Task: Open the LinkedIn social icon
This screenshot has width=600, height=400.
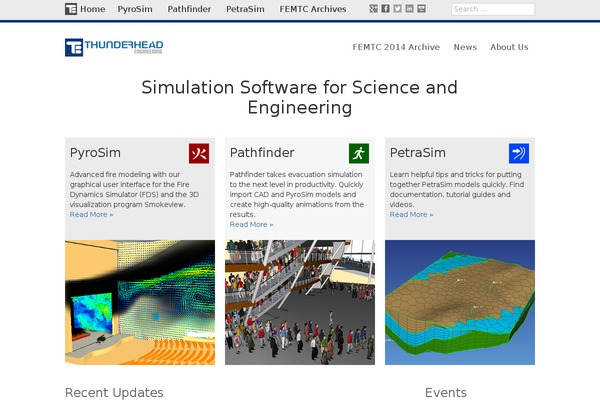Action: (409, 8)
